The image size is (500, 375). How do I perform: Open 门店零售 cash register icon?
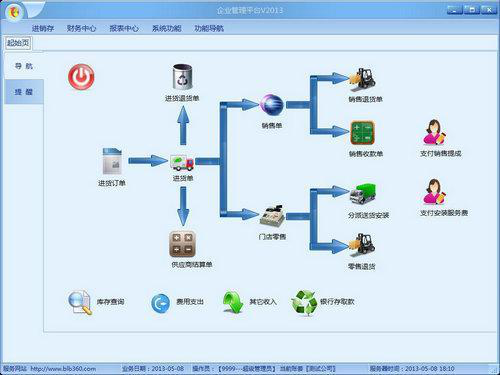[272, 215]
